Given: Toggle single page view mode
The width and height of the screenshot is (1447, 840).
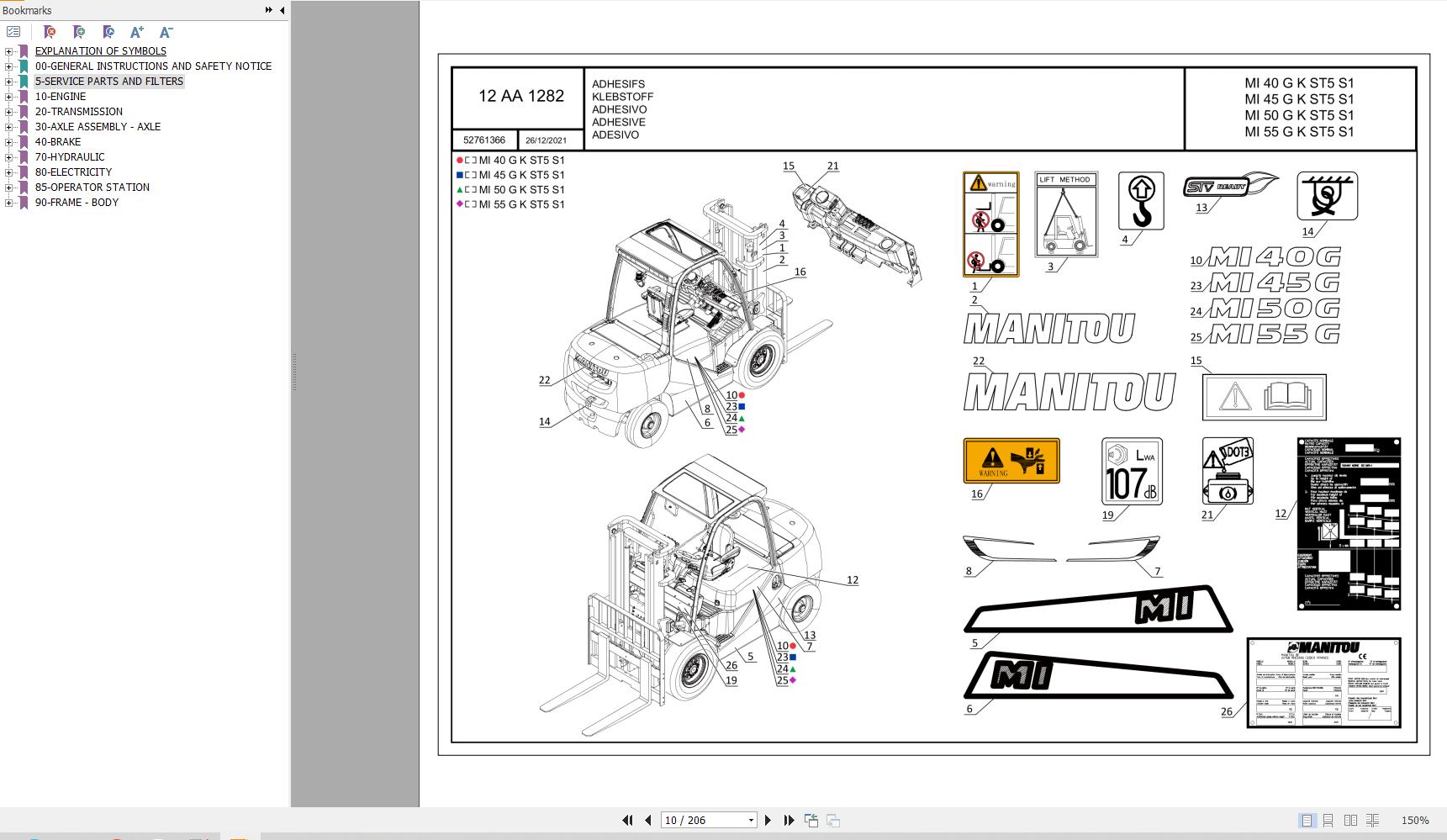Looking at the screenshot, I should tap(1307, 819).
